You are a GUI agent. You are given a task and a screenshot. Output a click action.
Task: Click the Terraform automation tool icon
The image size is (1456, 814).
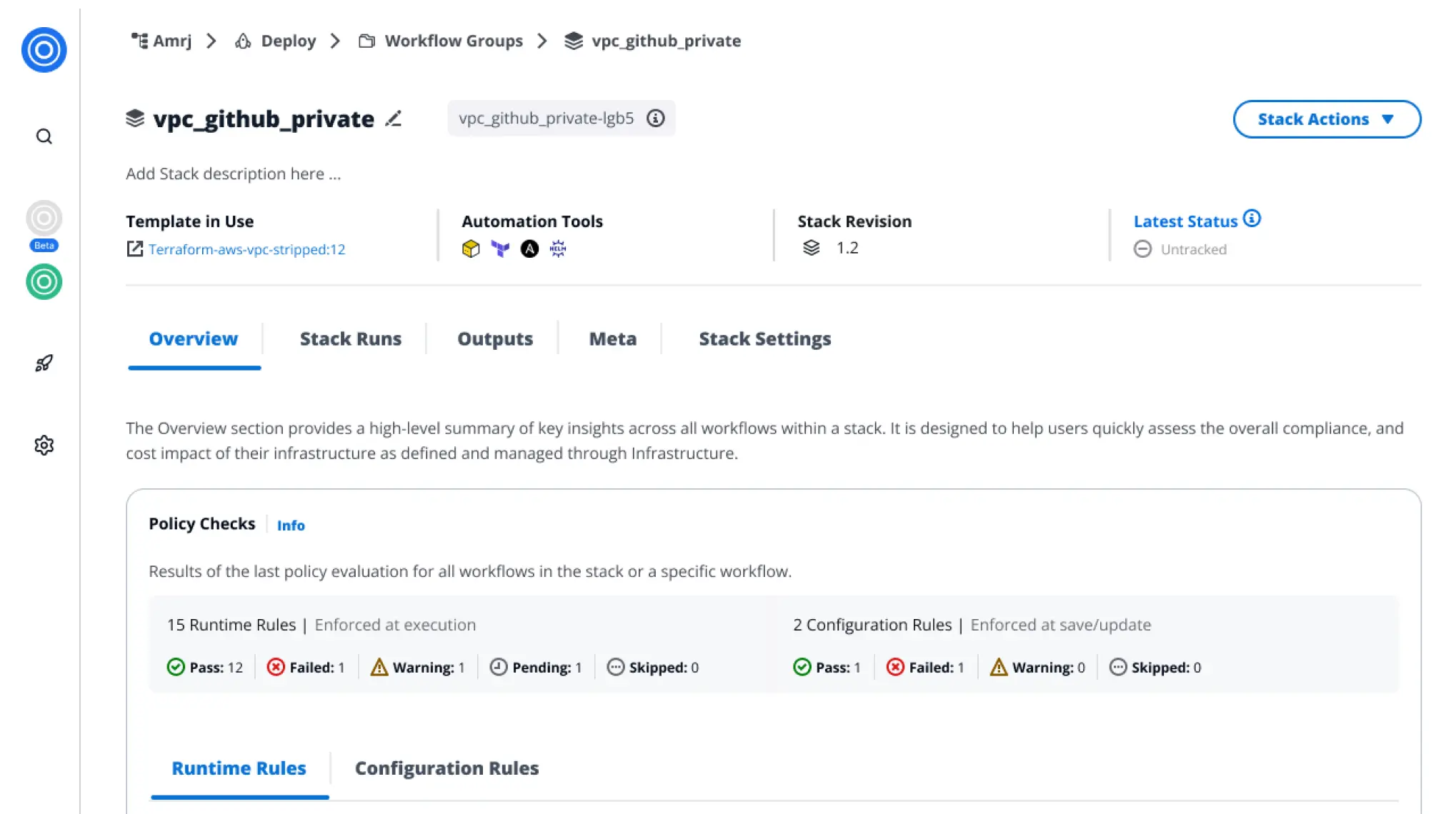coord(500,248)
